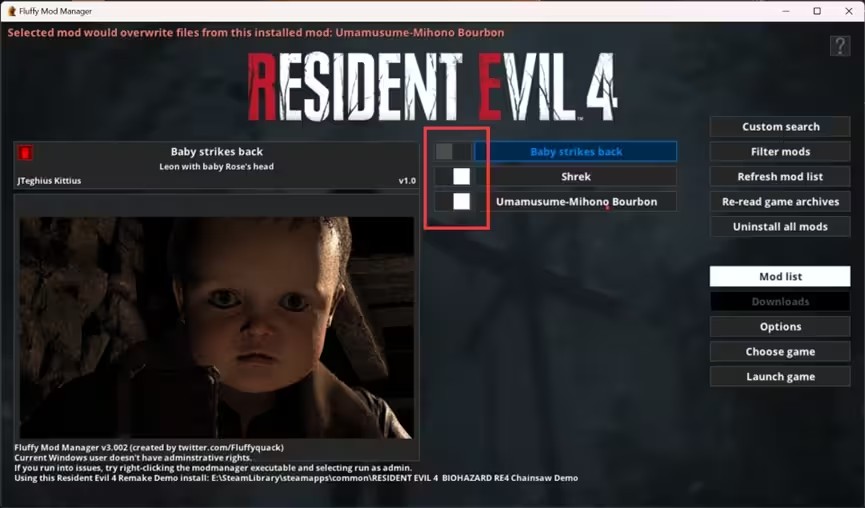This screenshot has width=865, height=508.
Task: Disable the Shrek mod toggle
Action: (453, 177)
